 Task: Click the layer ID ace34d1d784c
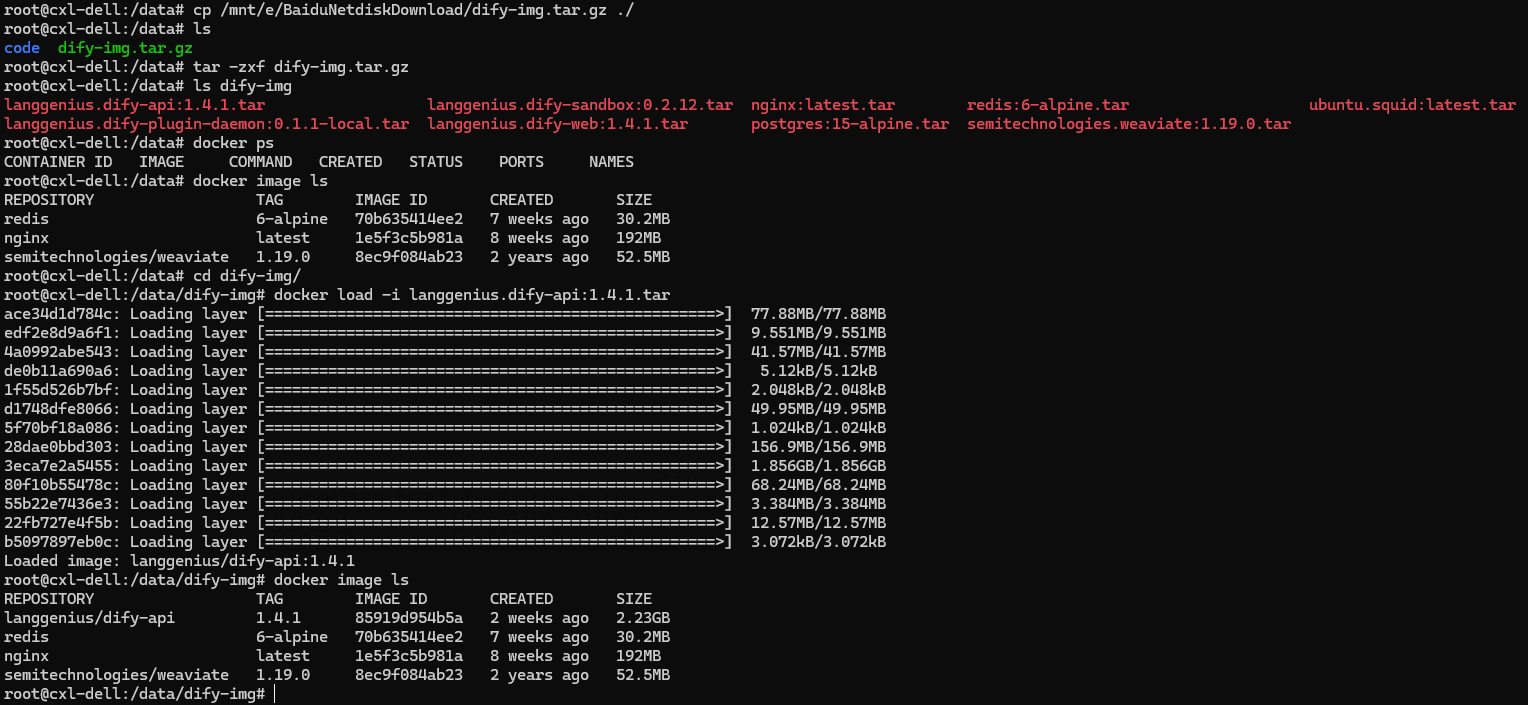(62, 314)
